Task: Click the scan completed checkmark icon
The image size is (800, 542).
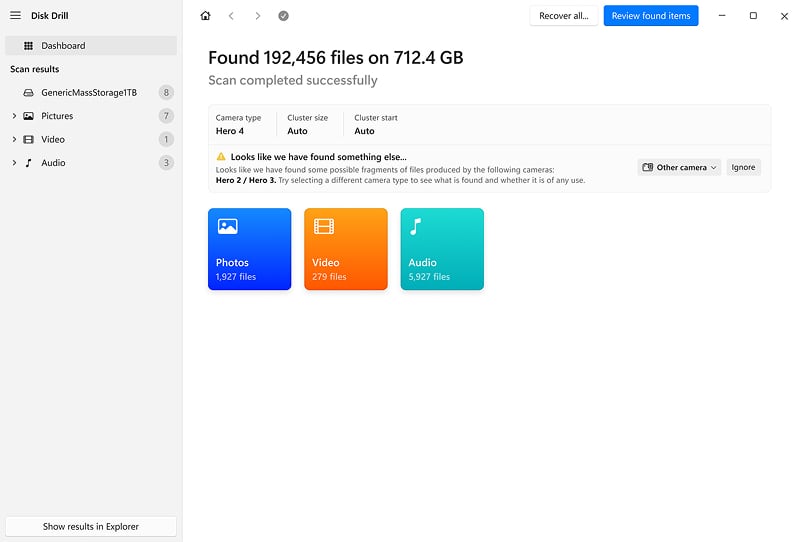Action: (x=284, y=16)
